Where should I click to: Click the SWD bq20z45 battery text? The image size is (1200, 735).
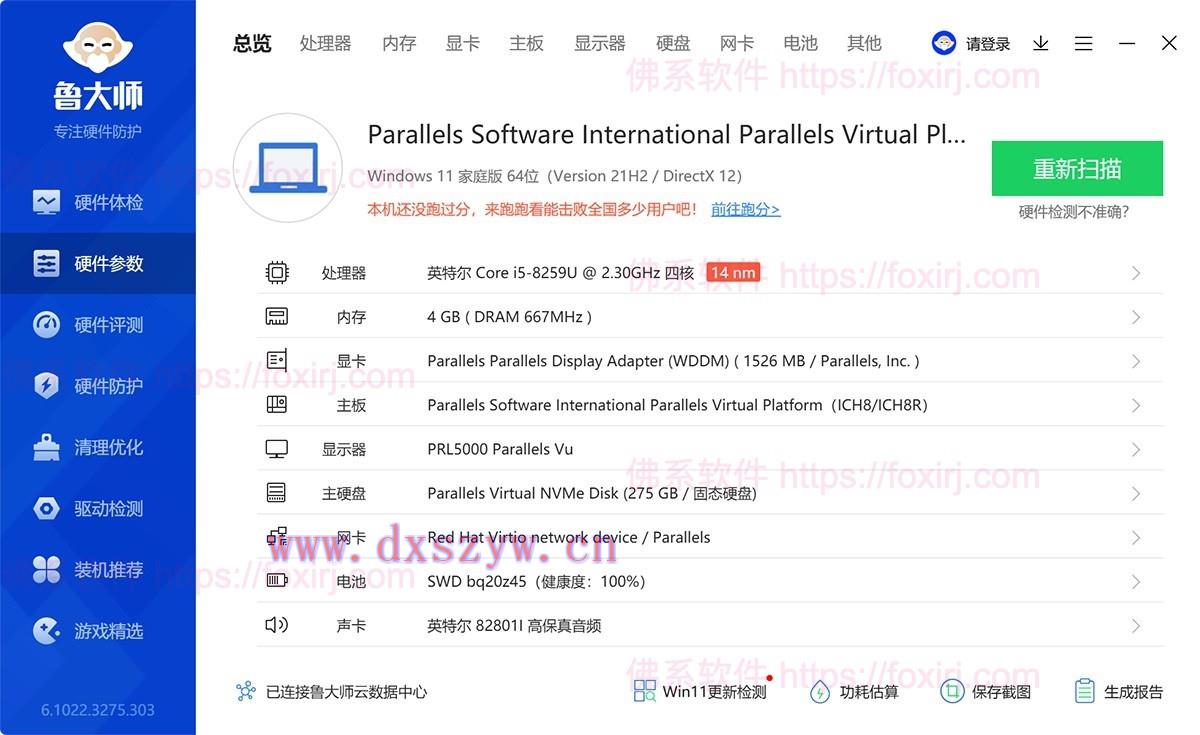pos(536,581)
